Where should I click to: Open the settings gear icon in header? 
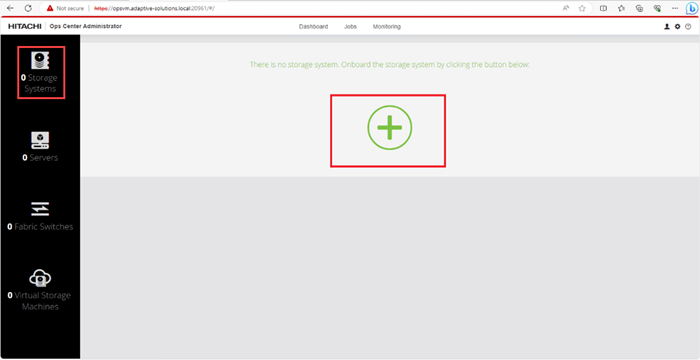click(x=678, y=27)
